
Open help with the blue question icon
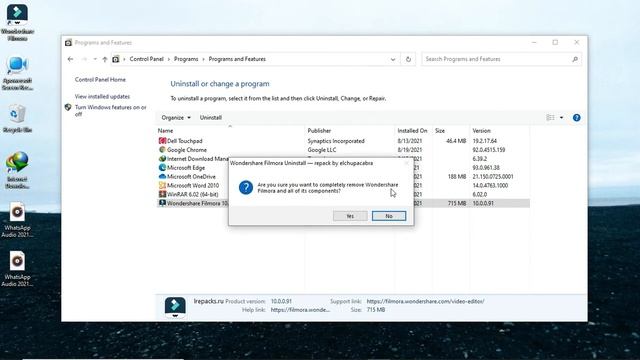click(576, 118)
